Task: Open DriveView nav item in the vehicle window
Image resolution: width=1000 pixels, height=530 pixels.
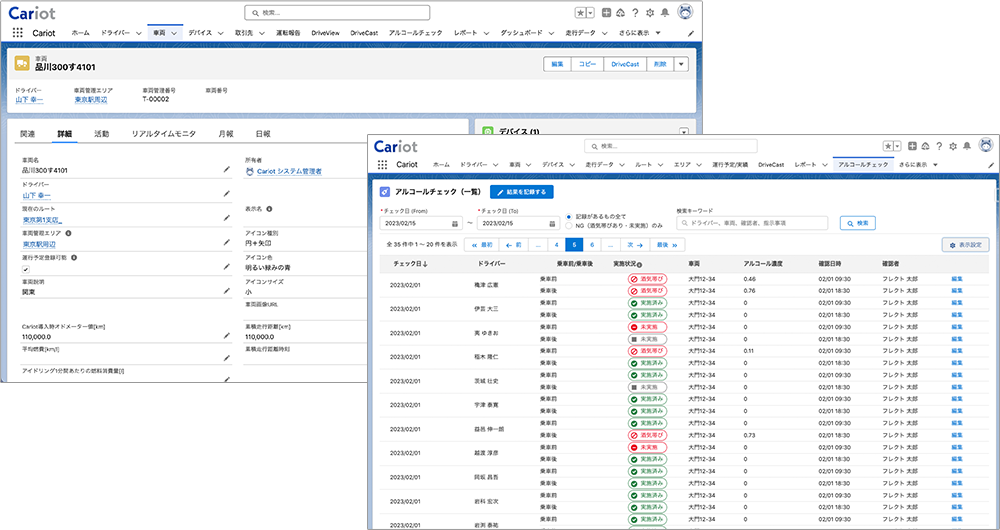Action: coord(325,33)
